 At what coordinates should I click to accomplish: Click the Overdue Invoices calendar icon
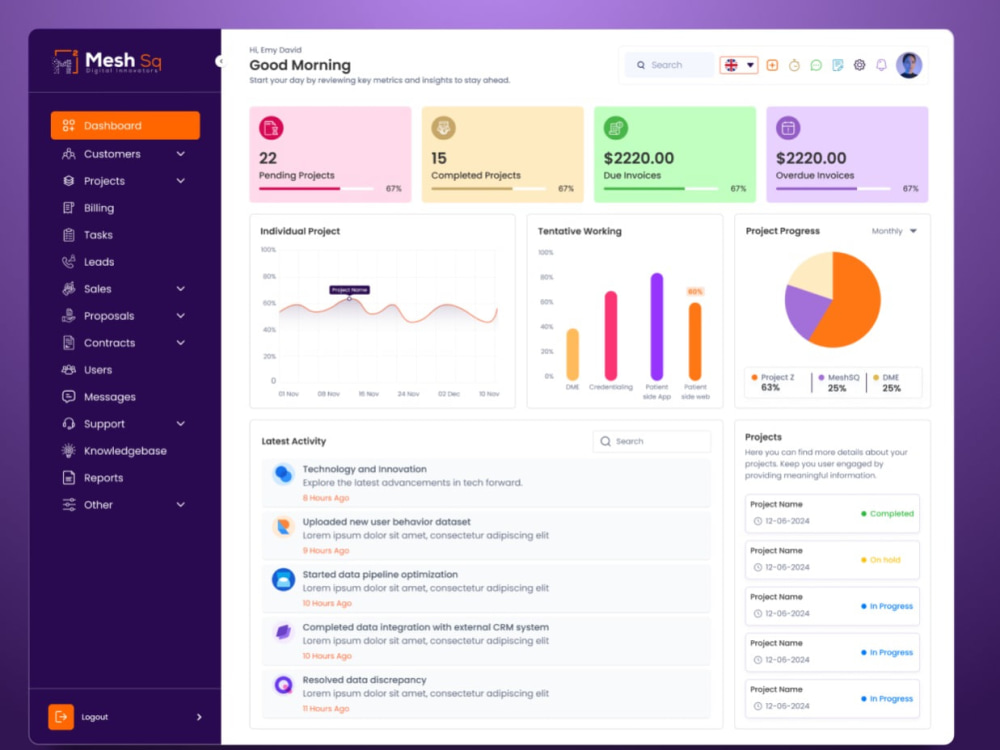click(x=788, y=128)
